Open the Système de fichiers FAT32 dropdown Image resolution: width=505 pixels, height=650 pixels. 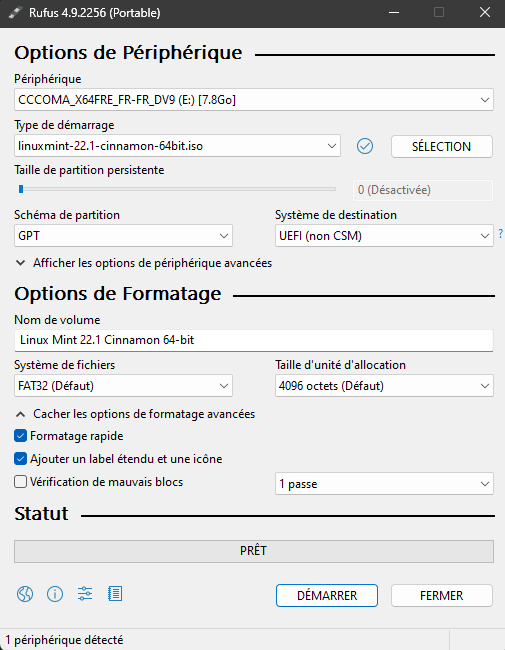123,386
